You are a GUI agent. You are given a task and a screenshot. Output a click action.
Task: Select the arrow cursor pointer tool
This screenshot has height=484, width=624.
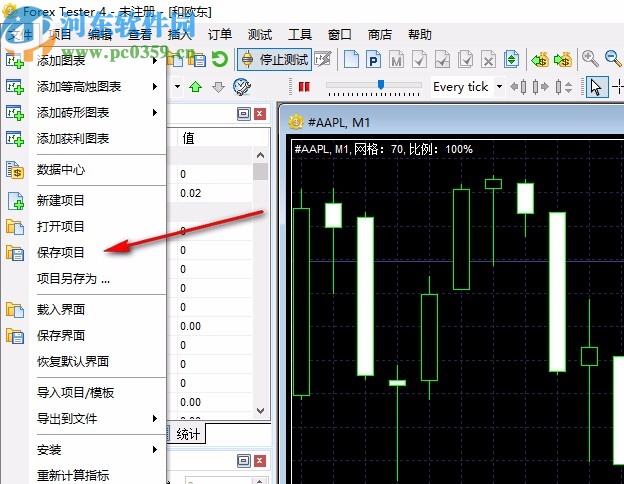pyautogui.click(x=596, y=86)
